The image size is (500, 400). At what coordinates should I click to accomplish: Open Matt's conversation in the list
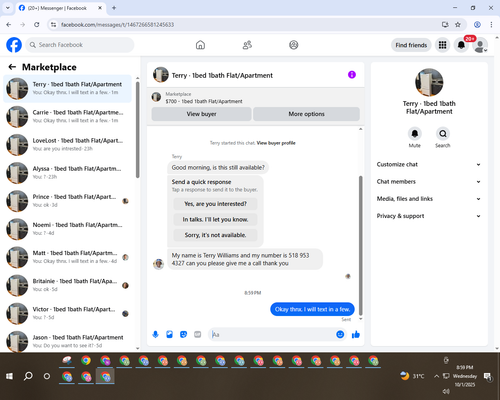click(67, 257)
